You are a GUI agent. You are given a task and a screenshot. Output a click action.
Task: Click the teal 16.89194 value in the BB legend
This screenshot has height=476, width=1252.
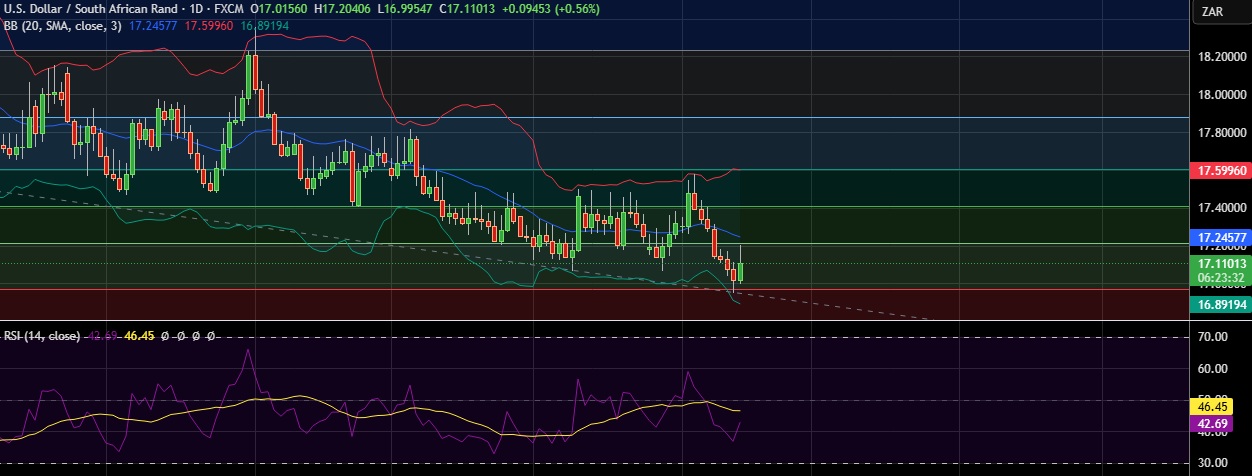[x=263, y=25]
